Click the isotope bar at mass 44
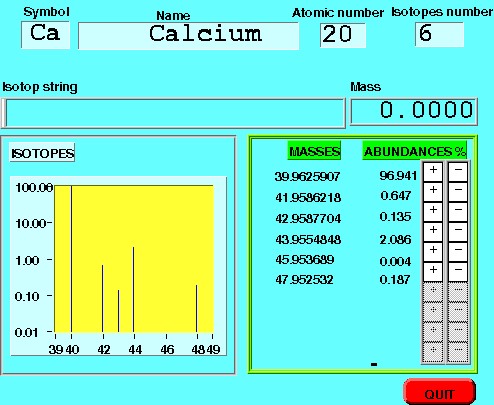Screen dimensions: 494x405 click(x=133, y=290)
